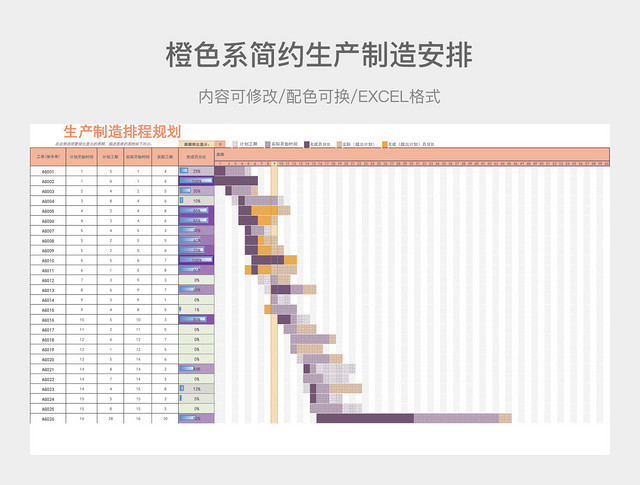
Task: Select work order cell A0007
Action: pyautogui.click(x=48, y=231)
